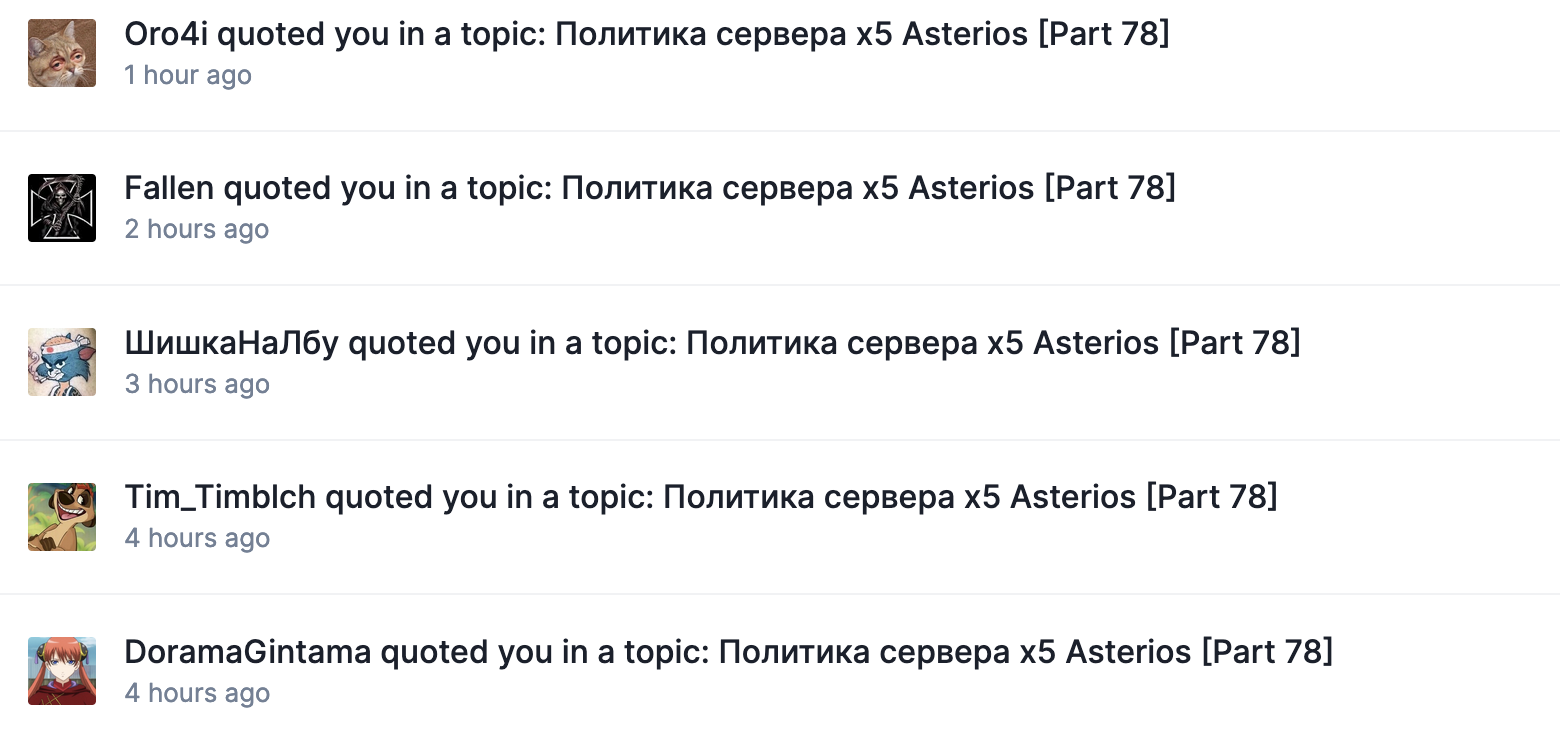
Task: Click Oro4i's grumpy cat avatar
Action: click(62, 53)
